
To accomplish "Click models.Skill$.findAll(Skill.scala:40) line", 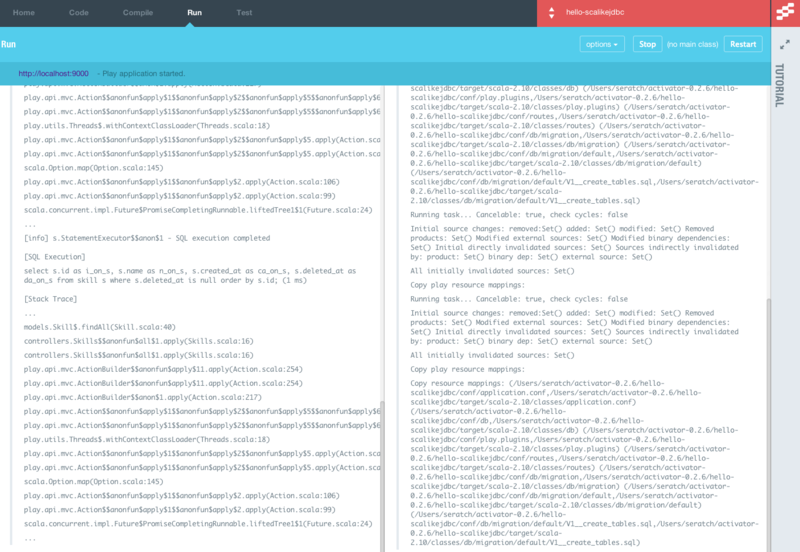I will click(99, 327).
